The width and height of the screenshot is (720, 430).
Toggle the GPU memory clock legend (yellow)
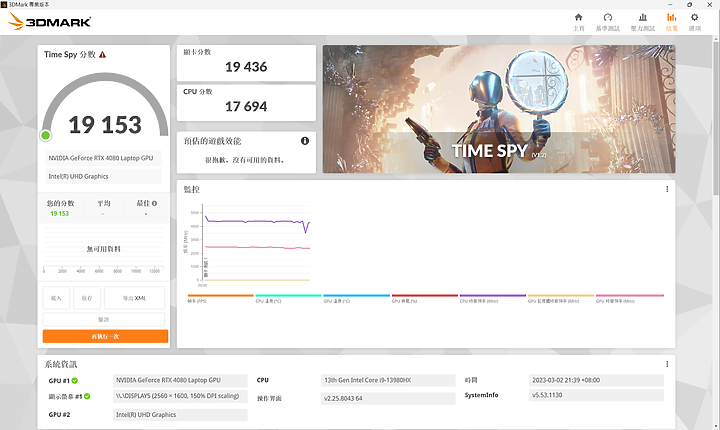(x=561, y=299)
